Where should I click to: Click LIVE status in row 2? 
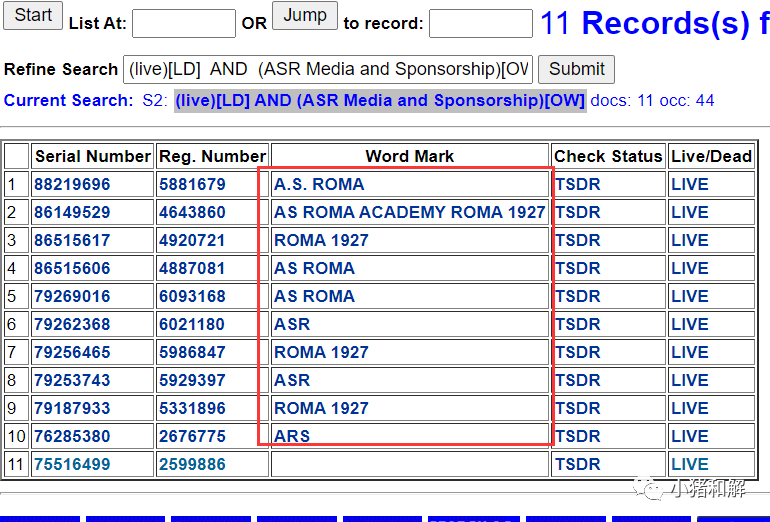click(690, 212)
